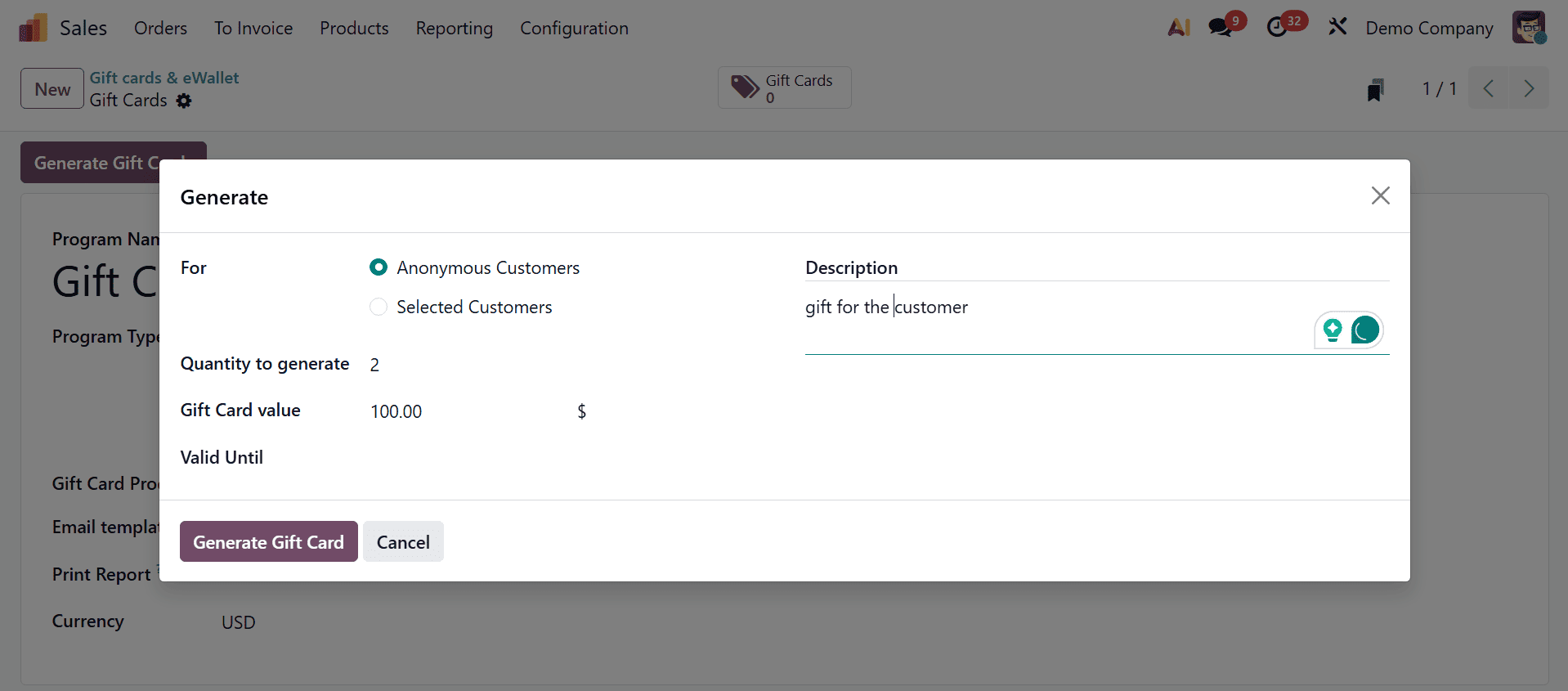Screen dimensions: 1568x691
Task: Open the Configuration menu
Action: pos(574,29)
